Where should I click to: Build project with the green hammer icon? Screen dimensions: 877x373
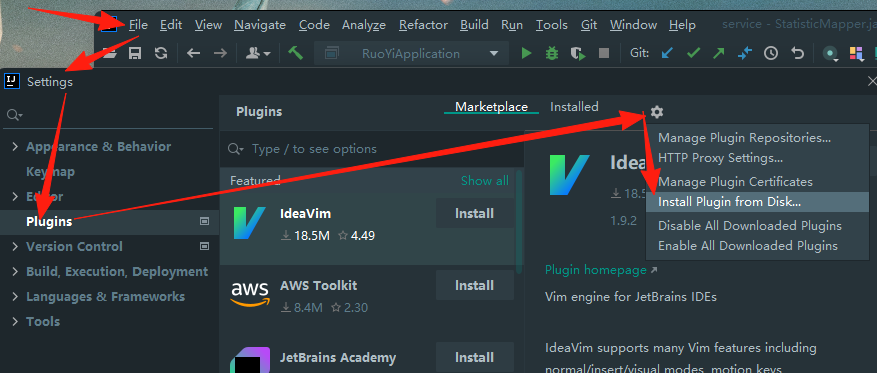(x=295, y=53)
